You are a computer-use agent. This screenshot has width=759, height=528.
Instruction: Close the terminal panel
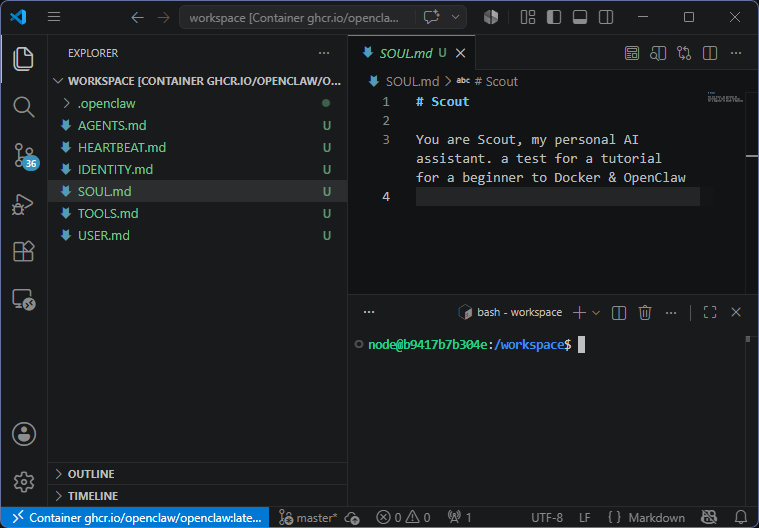coord(736,313)
